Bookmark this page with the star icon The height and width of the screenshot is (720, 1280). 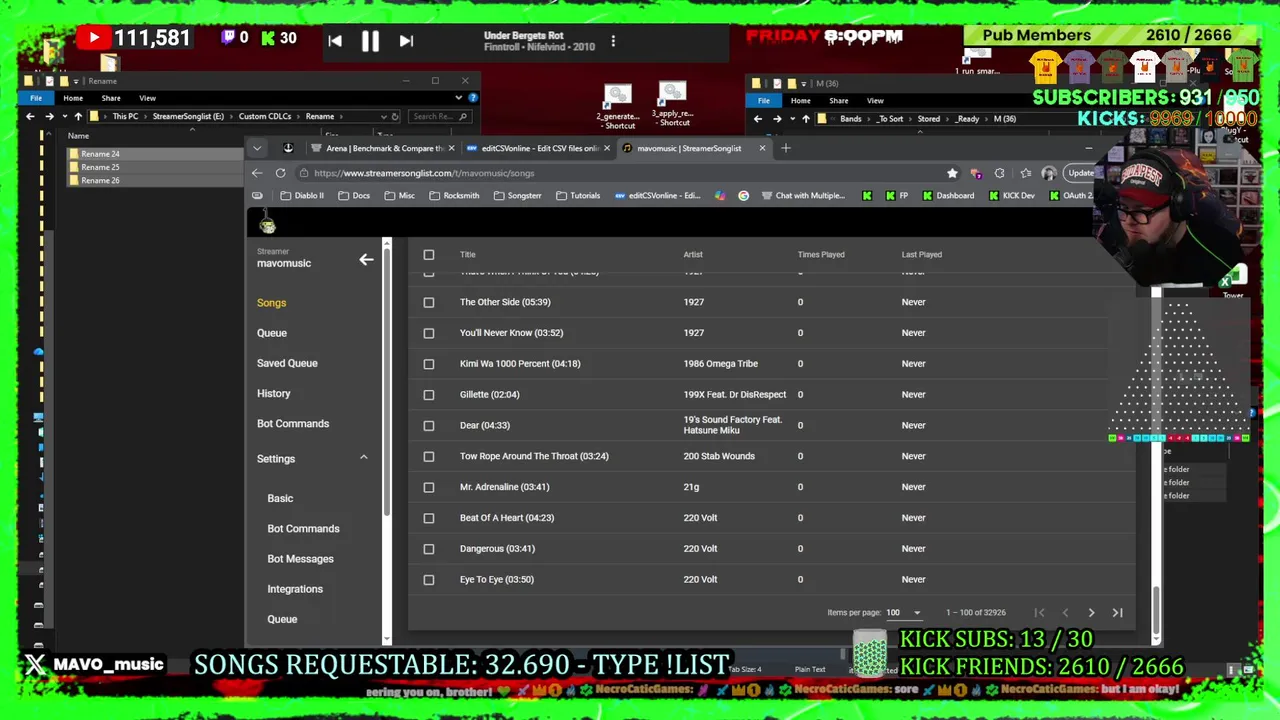click(x=952, y=173)
